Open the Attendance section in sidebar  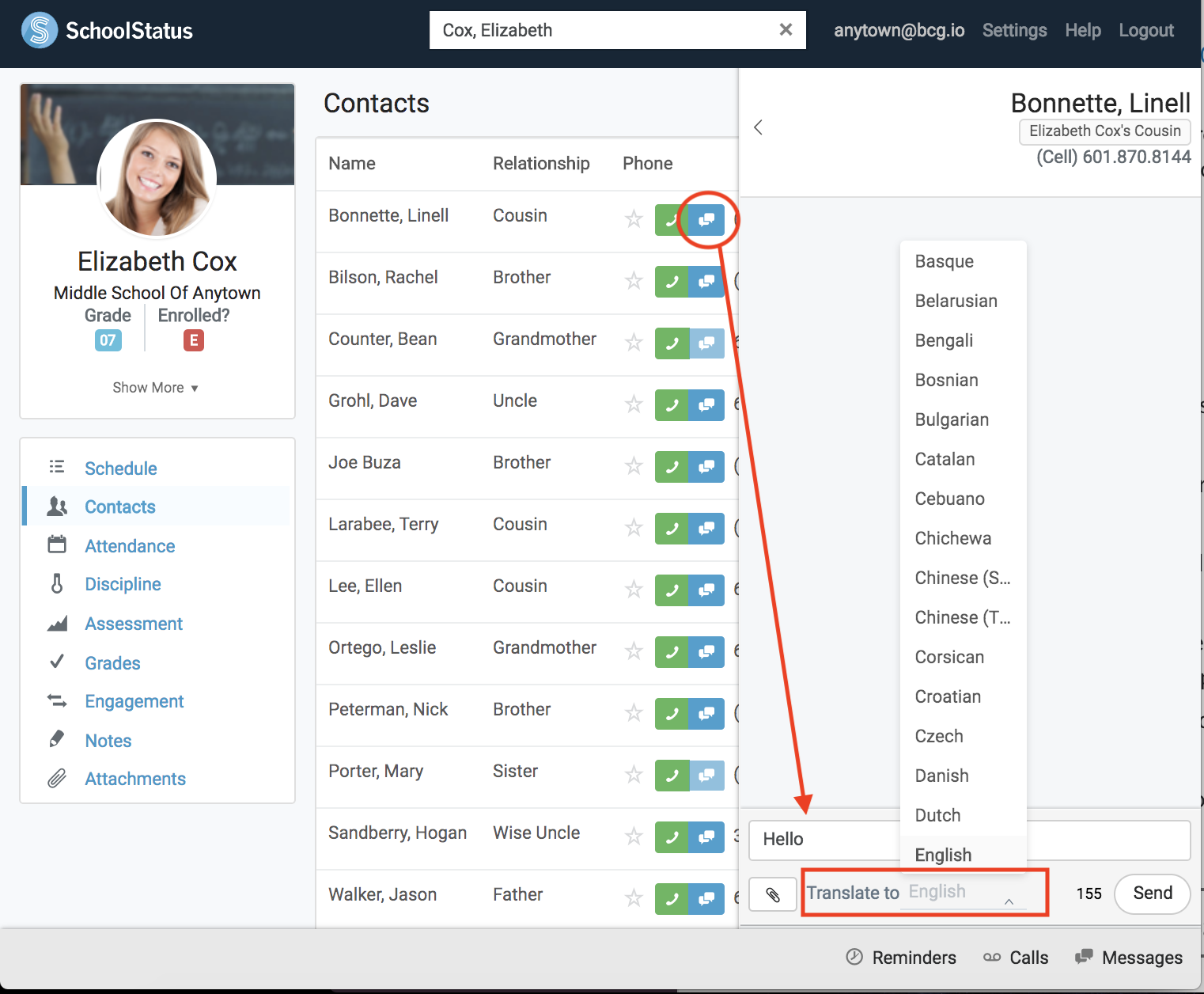click(x=130, y=546)
